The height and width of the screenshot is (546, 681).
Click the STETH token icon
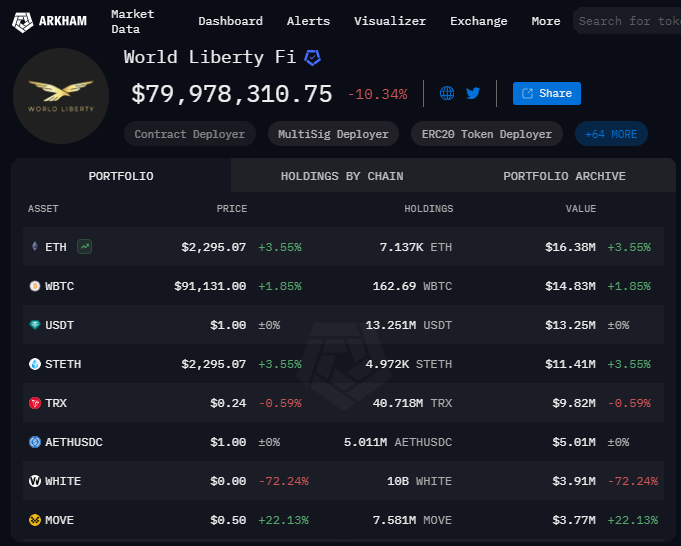[x=35, y=364]
